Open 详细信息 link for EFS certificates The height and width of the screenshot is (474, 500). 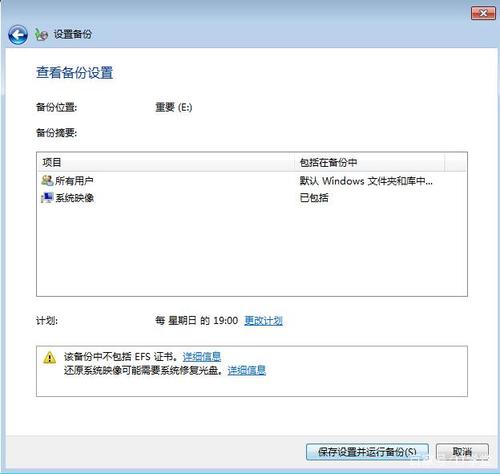click(x=202, y=357)
